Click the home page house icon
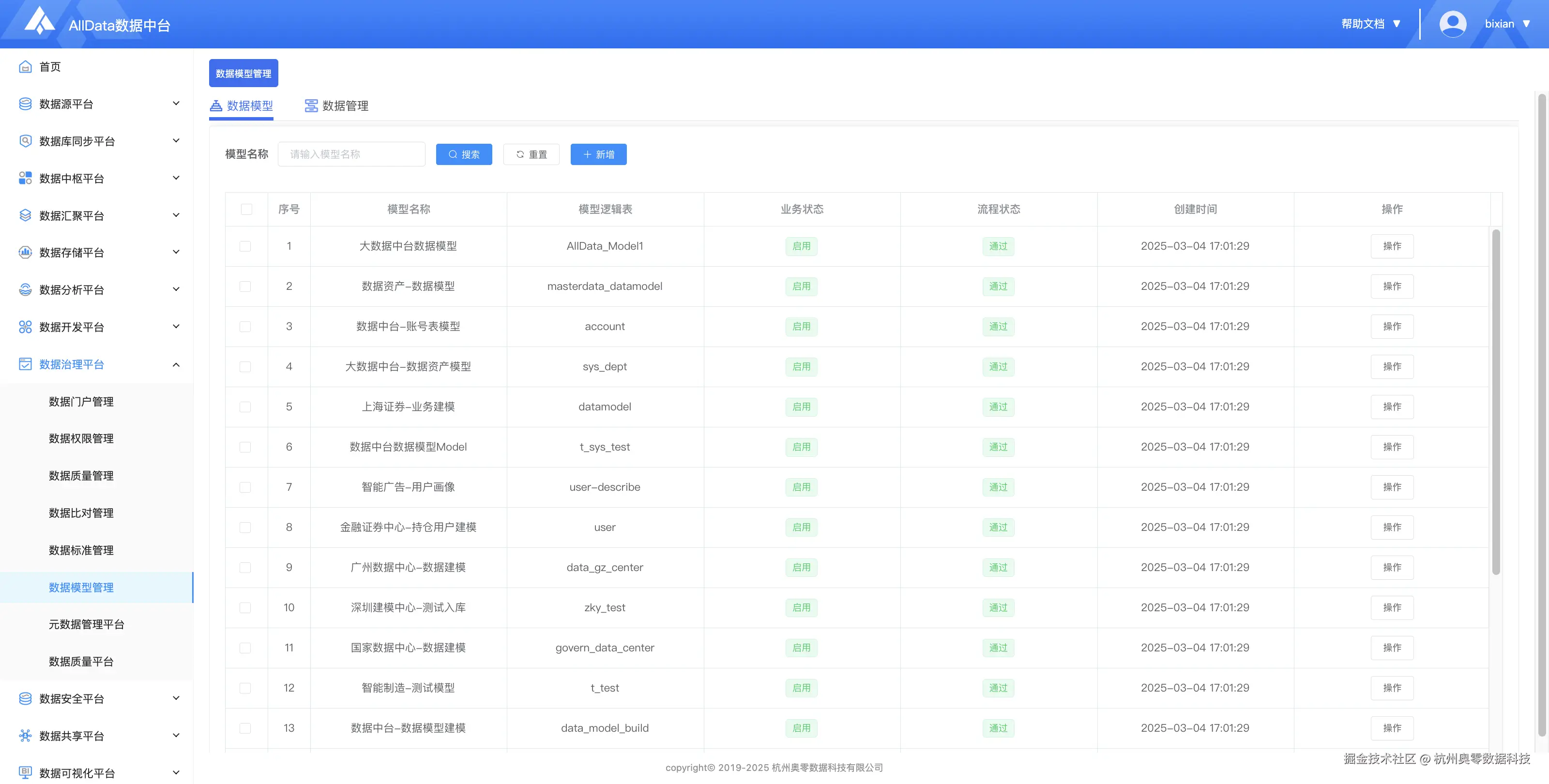Image resolution: width=1549 pixels, height=784 pixels. [25, 67]
